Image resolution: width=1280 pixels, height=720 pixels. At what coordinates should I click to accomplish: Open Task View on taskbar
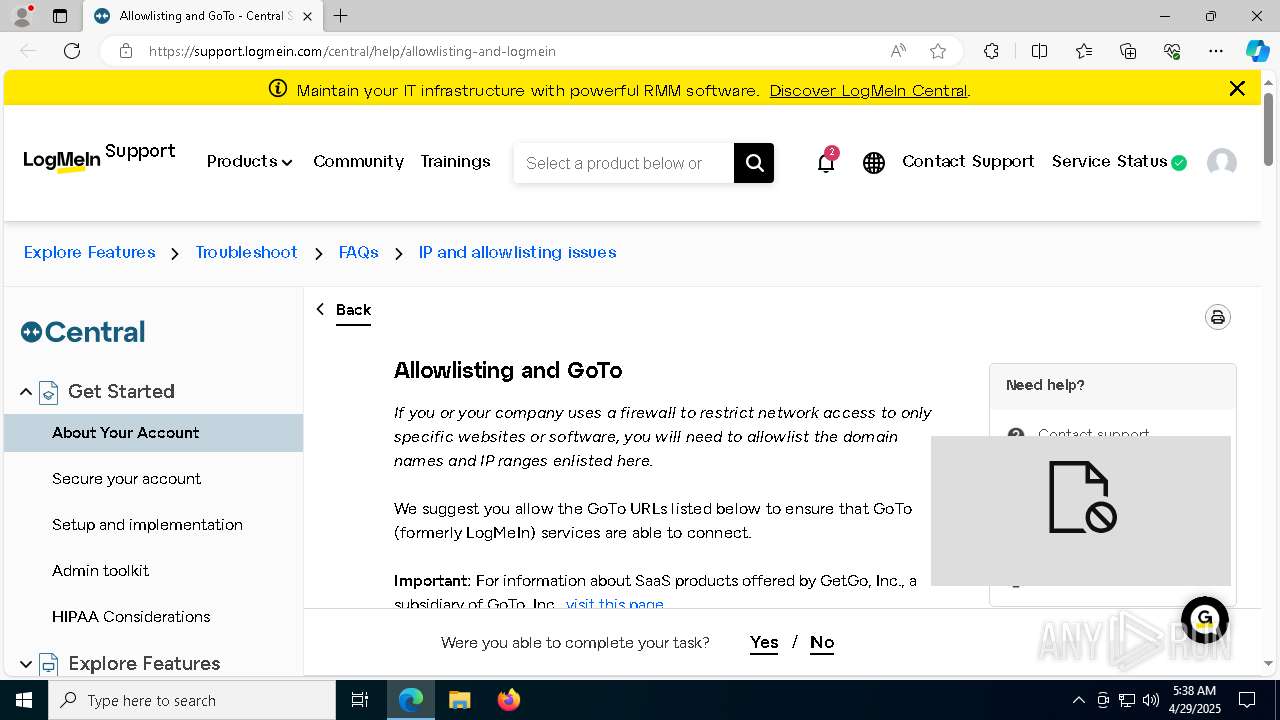click(360, 700)
